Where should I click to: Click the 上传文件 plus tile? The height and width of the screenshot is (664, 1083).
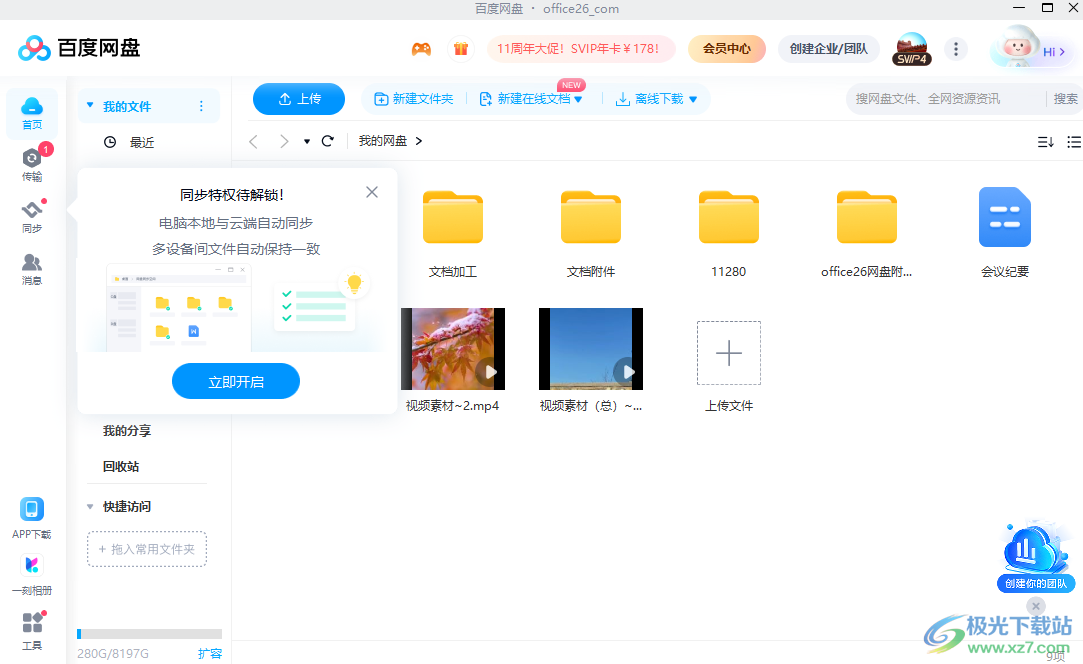(x=729, y=353)
